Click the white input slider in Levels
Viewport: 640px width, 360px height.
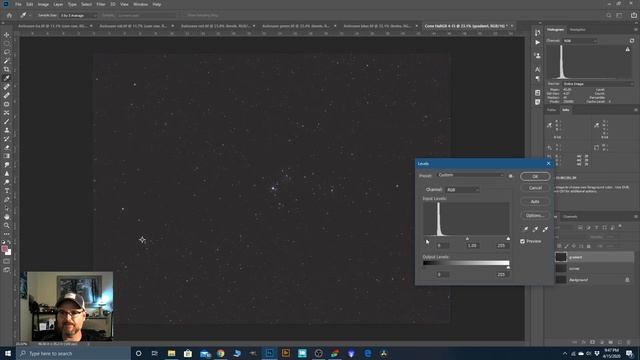click(x=508, y=238)
